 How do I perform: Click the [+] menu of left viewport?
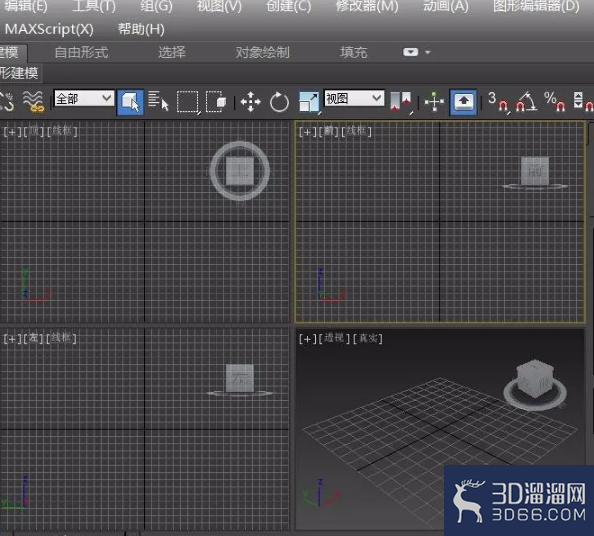(12, 338)
